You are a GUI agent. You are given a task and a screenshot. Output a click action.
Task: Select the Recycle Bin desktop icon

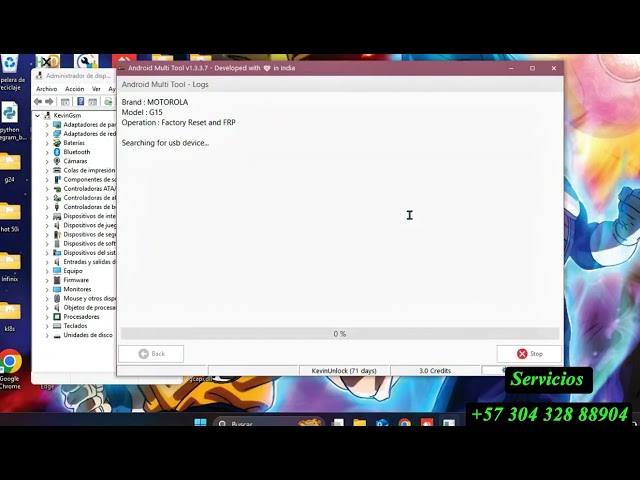(x=10, y=73)
